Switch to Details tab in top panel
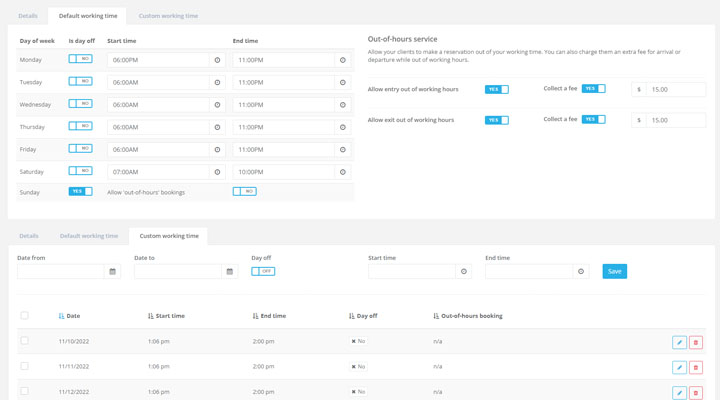720x400 pixels. [x=28, y=16]
